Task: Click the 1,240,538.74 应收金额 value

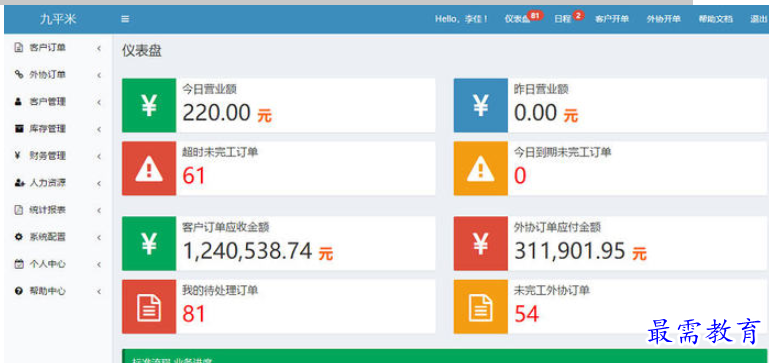Action: tap(247, 251)
